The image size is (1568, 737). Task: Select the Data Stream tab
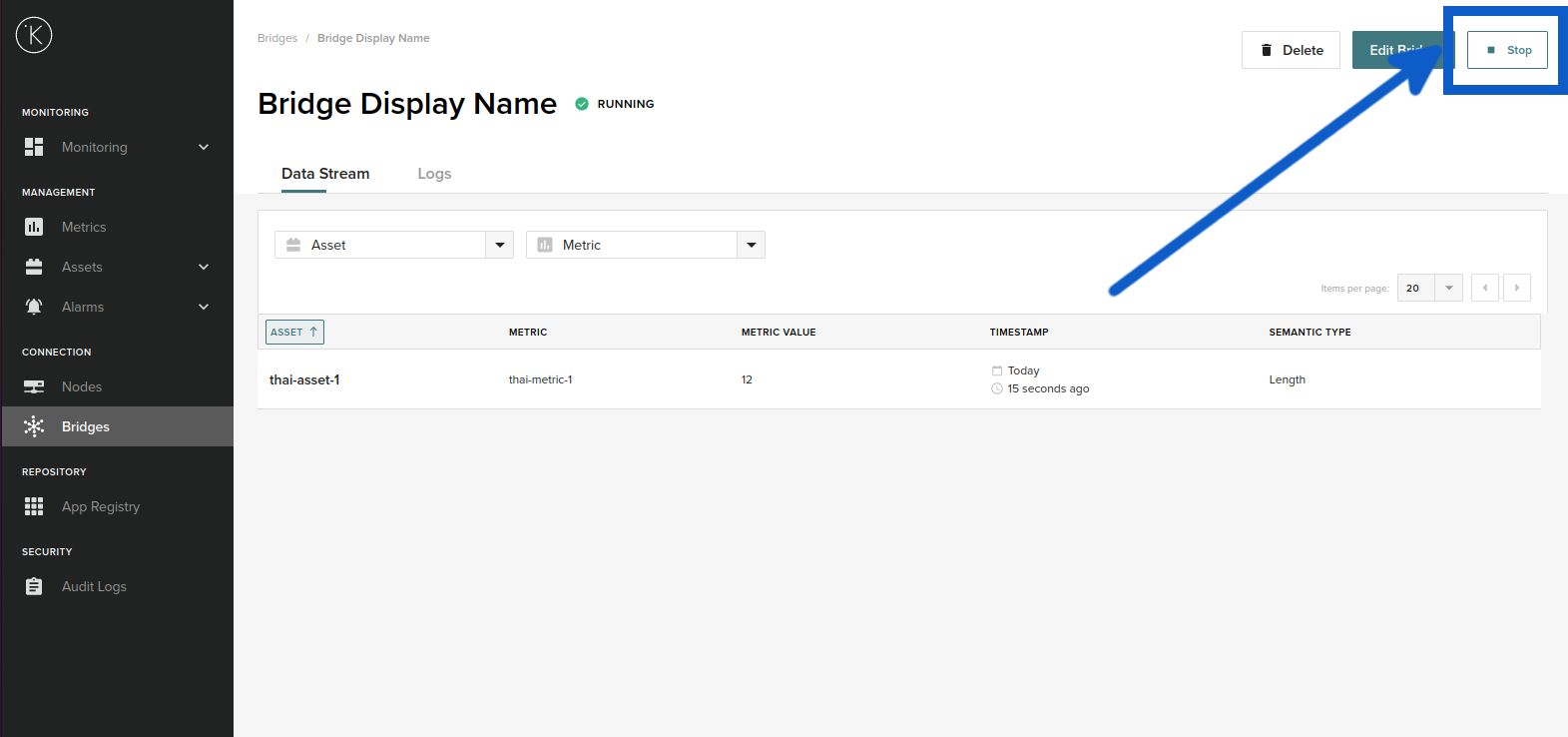(x=325, y=174)
